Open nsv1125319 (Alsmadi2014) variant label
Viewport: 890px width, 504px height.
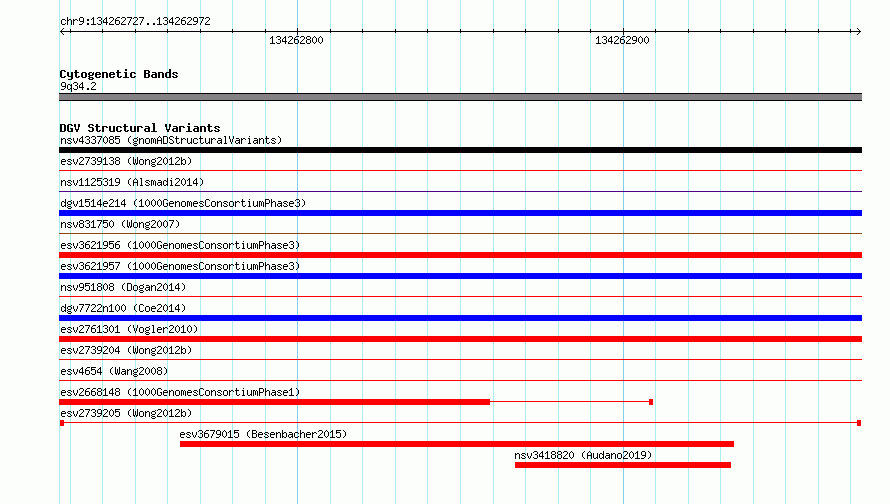[132, 182]
